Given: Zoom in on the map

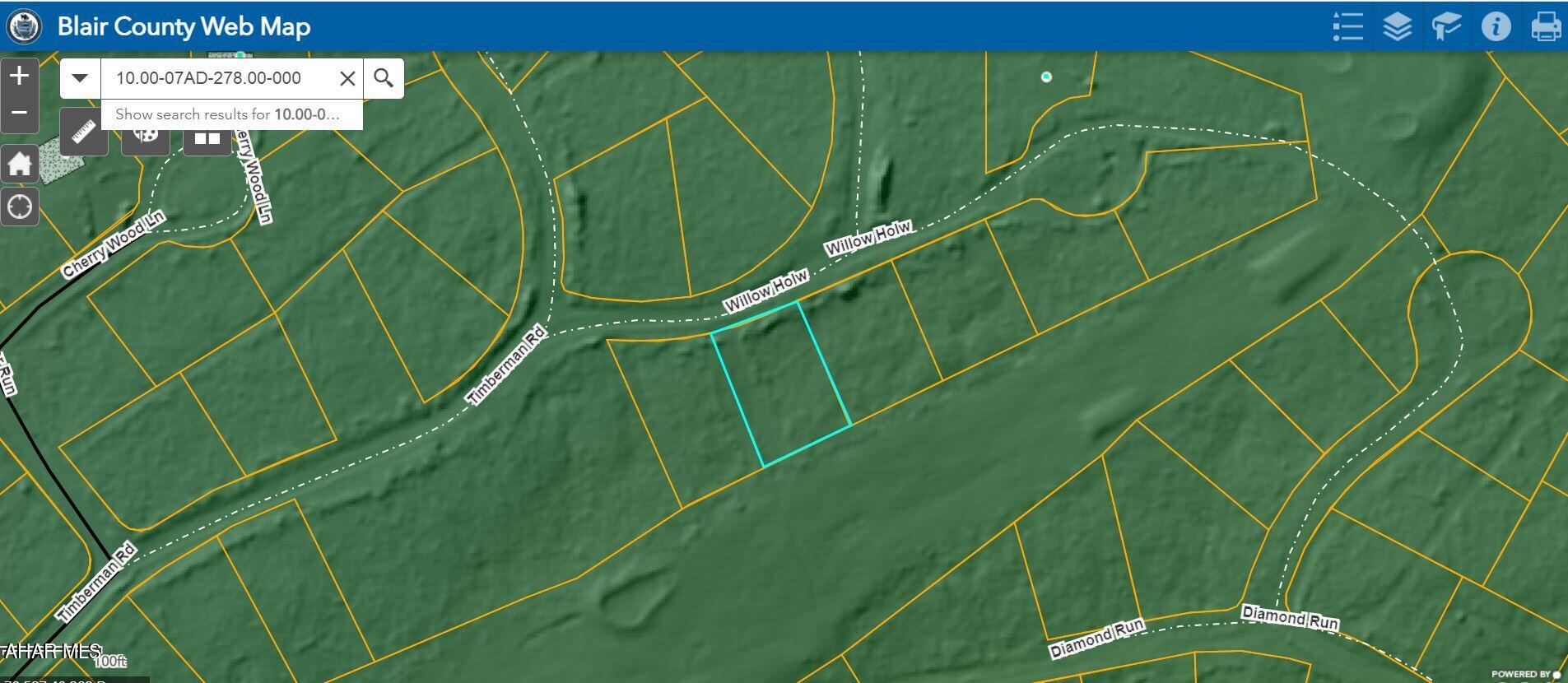Looking at the screenshot, I should [x=20, y=77].
